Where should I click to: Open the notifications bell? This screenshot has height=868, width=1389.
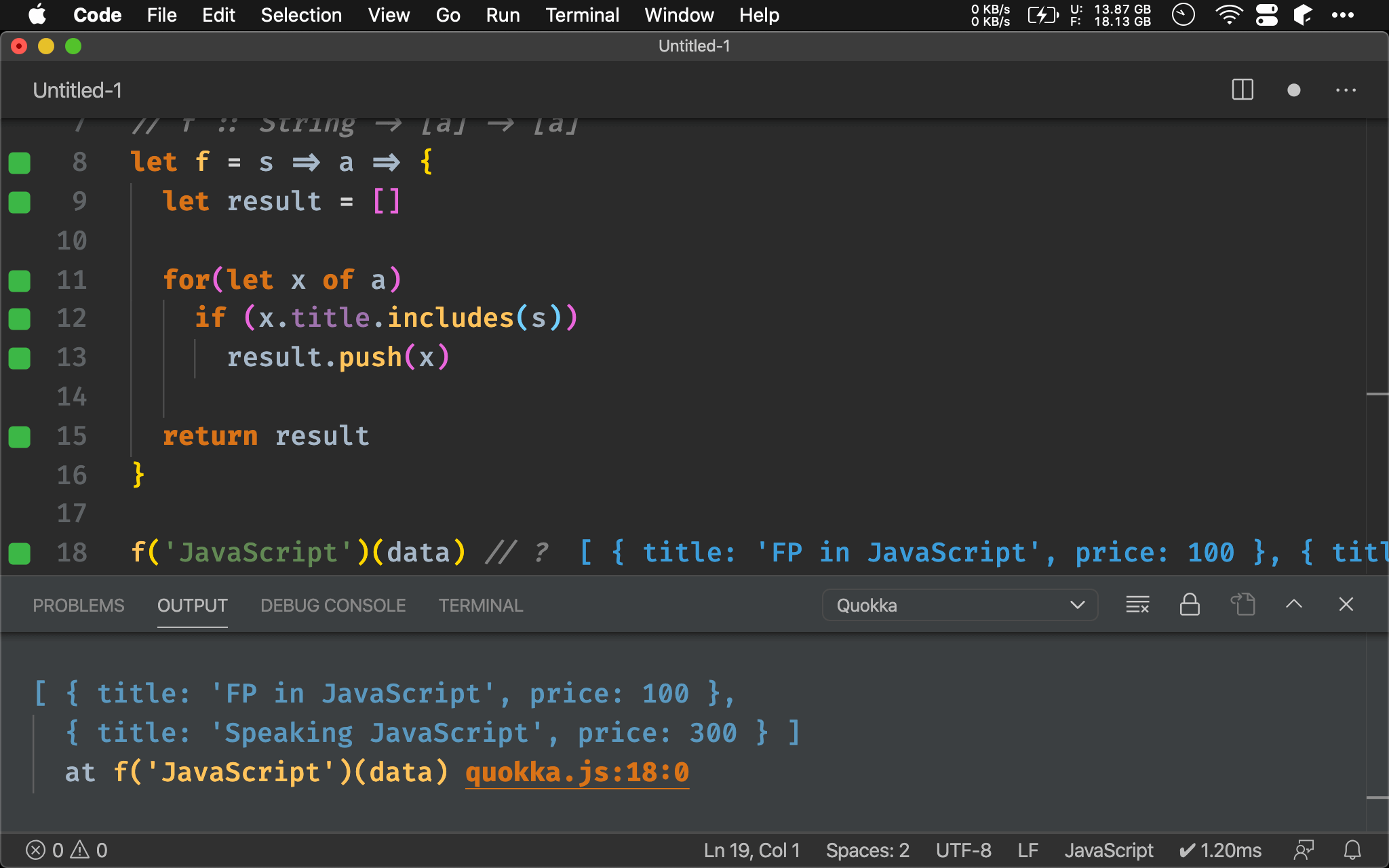[x=1352, y=850]
